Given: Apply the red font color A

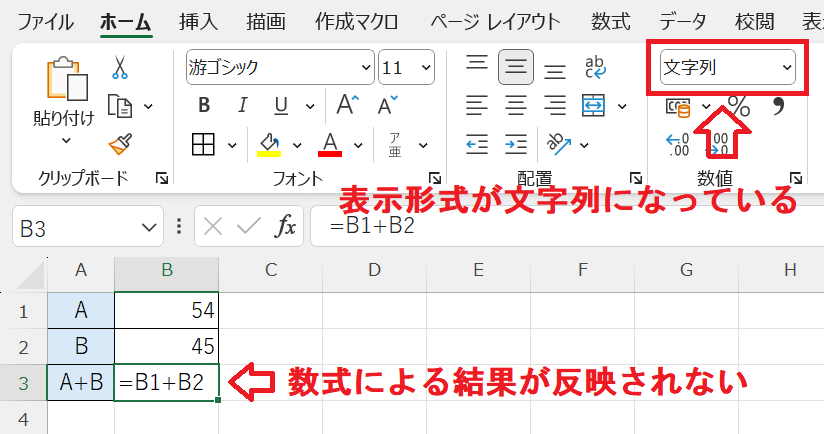Looking at the screenshot, I should 330,144.
